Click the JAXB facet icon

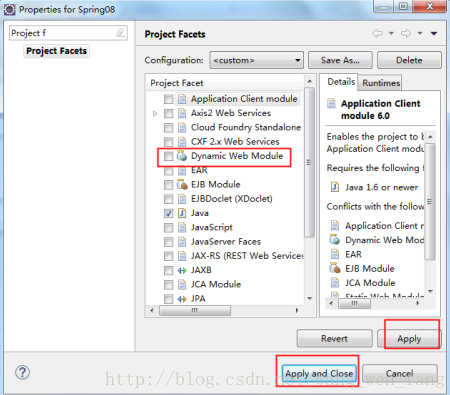(182, 270)
